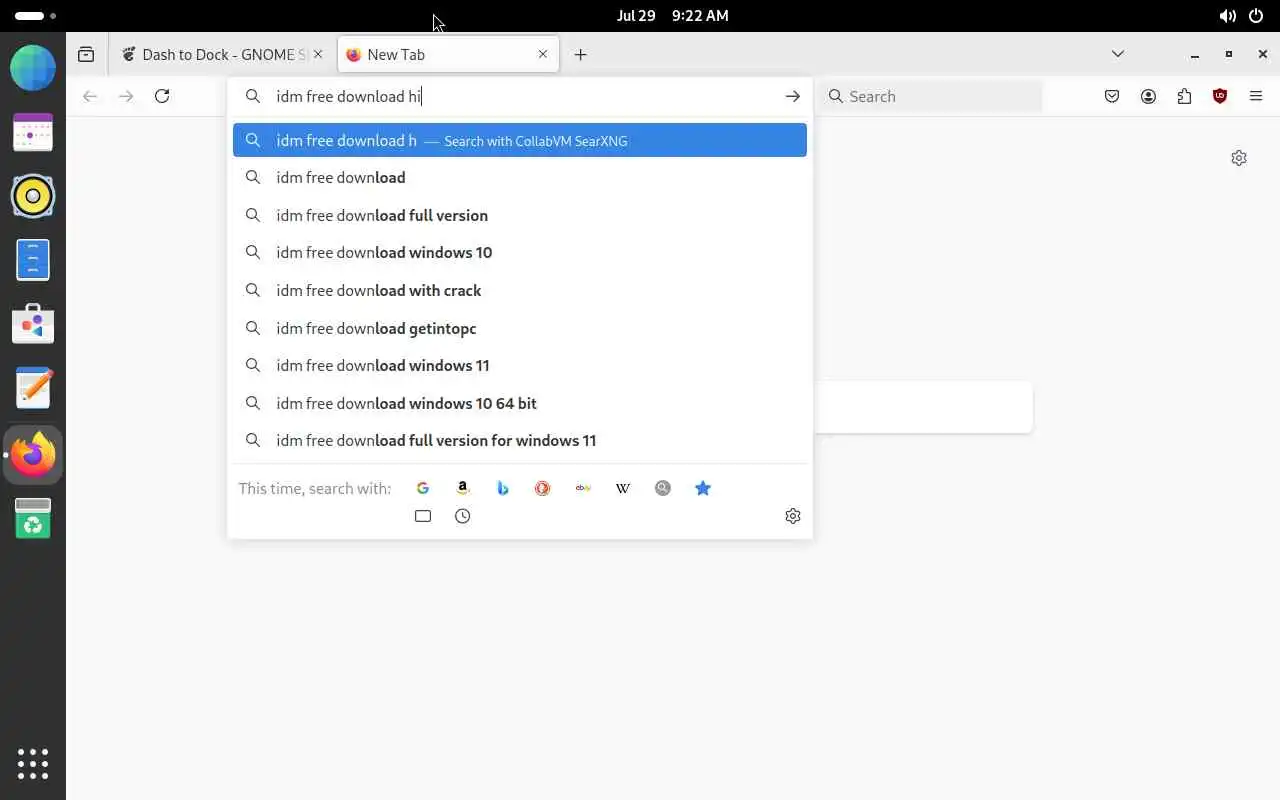Open the Trash recycle dock icon
Screen dimensions: 1280x800
coord(33,518)
